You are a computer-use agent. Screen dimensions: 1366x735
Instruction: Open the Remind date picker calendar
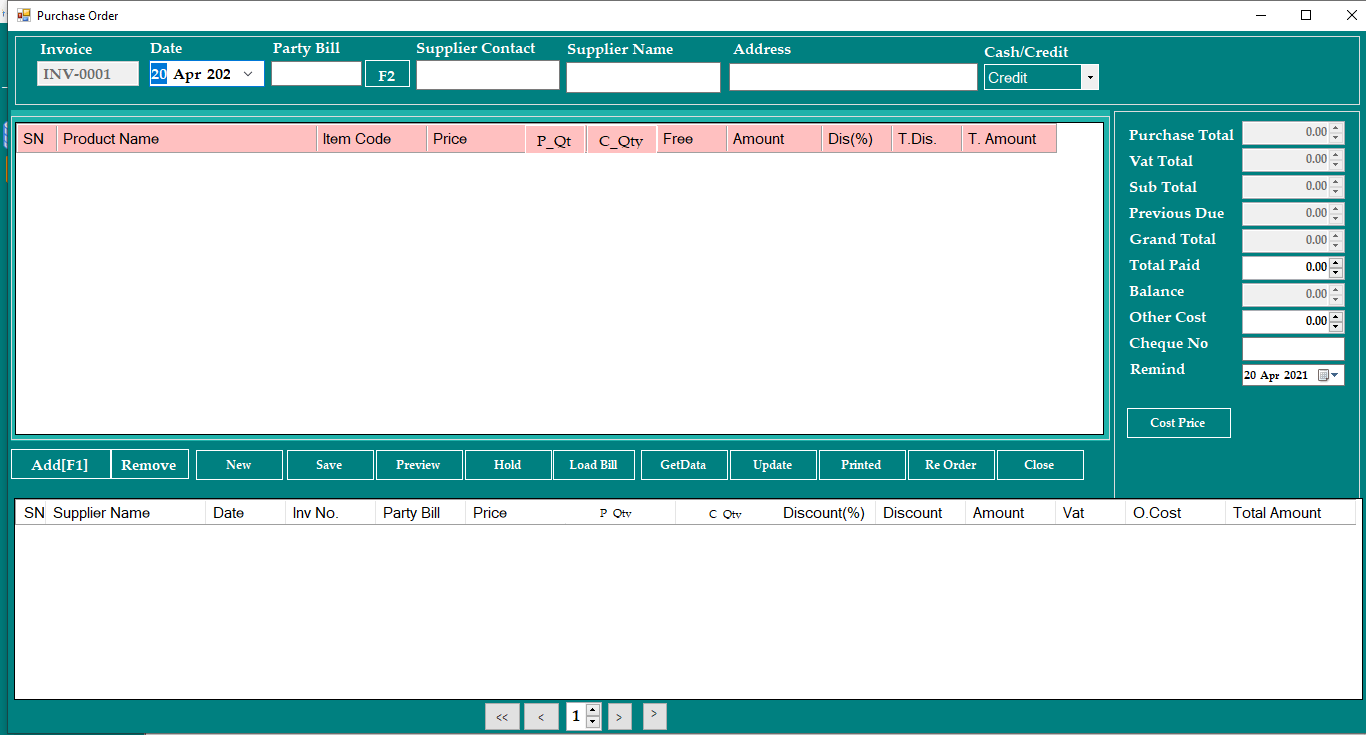(x=1333, y=374)
